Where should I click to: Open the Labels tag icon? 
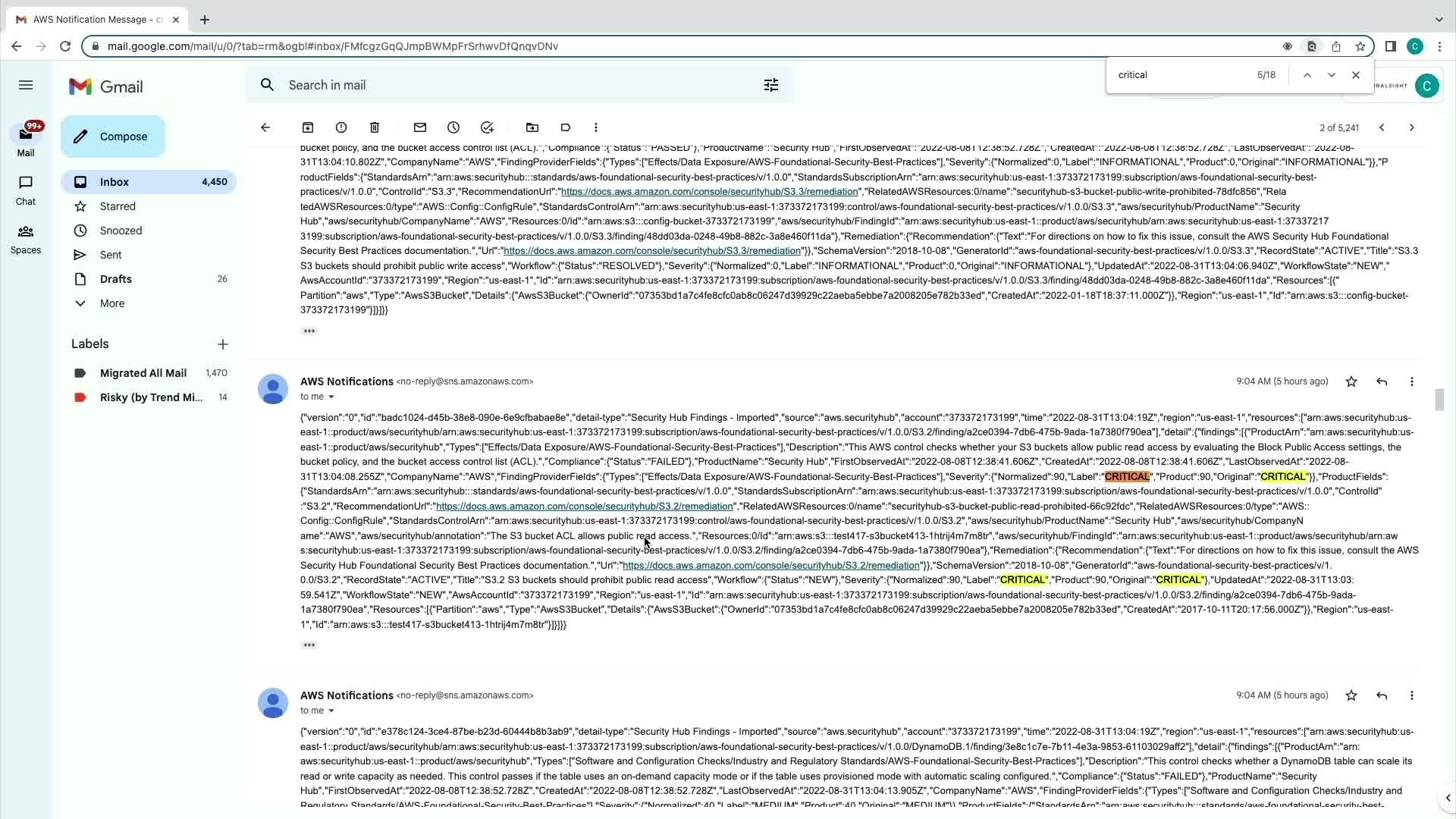click(x=566, y=127)
